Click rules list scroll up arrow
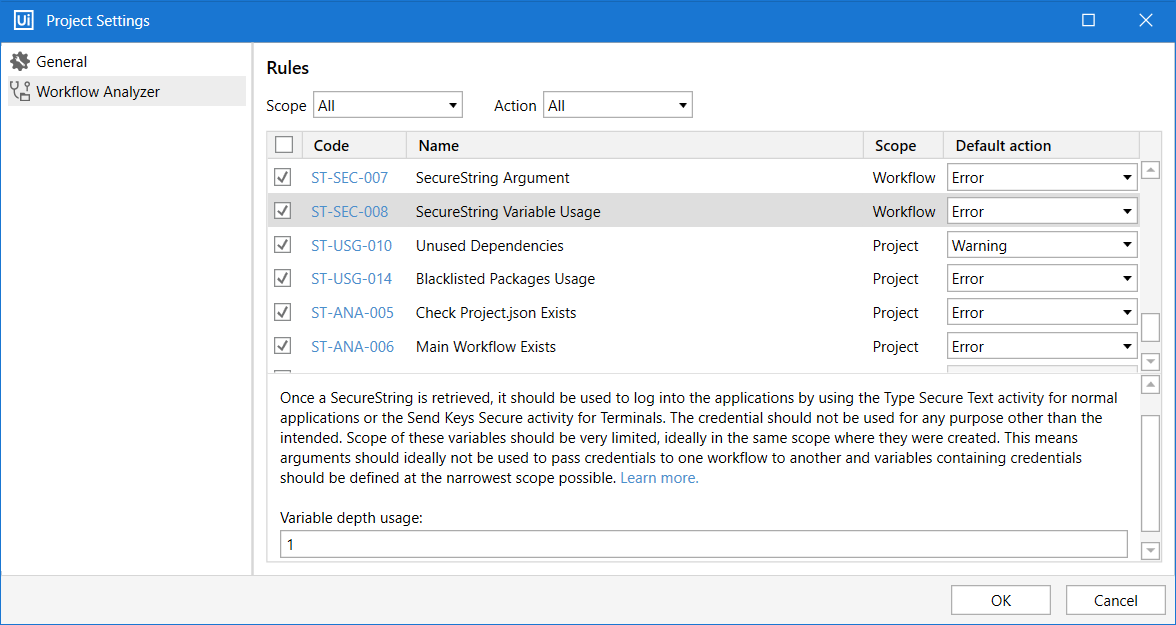Image resolution: width=1176 pixels, height=625 pixels. [x=1151, y=170]
